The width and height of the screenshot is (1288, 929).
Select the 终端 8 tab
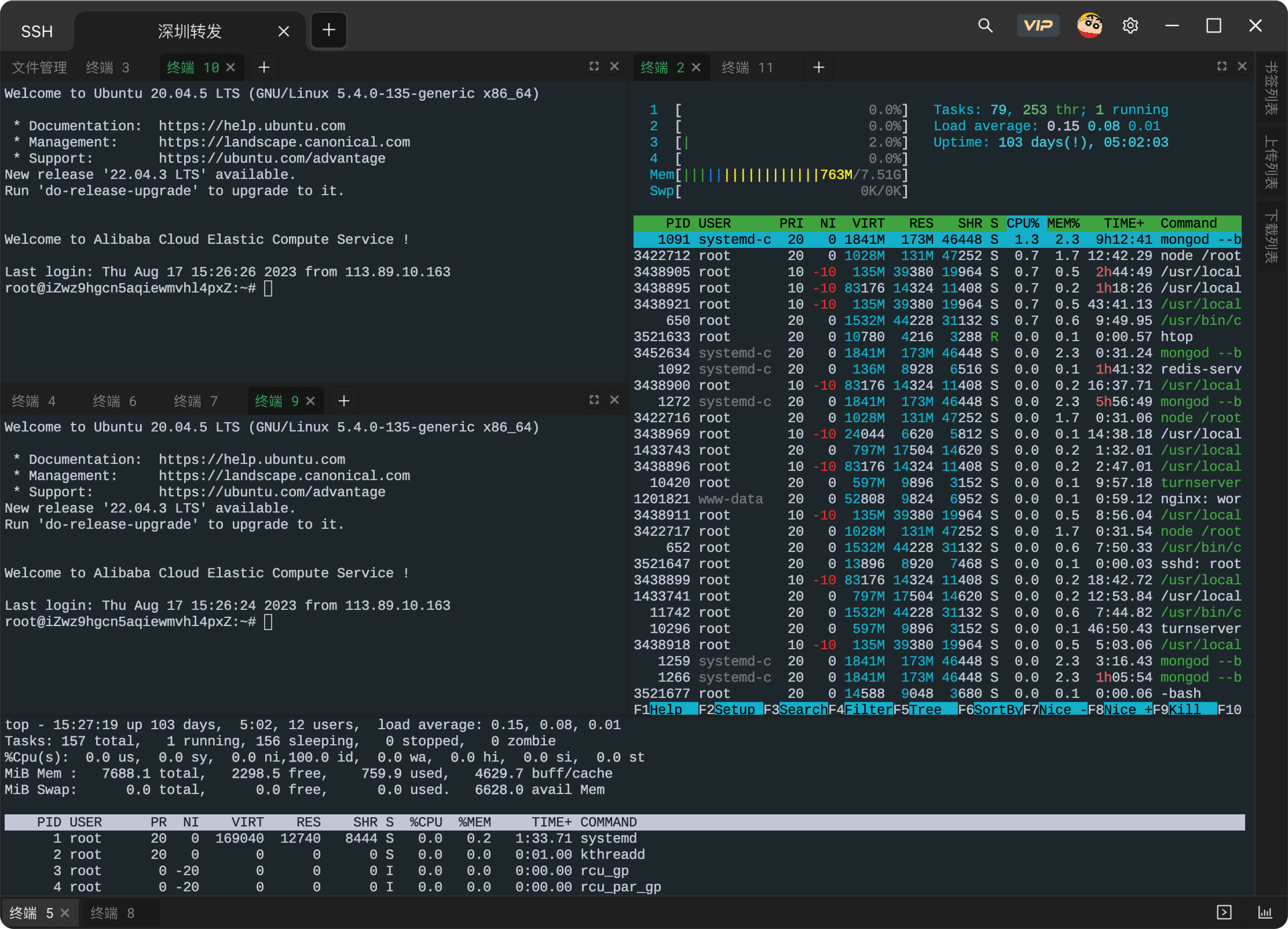point(112,913)
